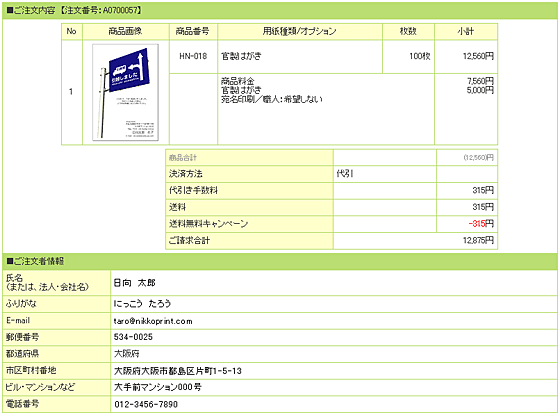560x415 pixels.
Task: Click the 商品画像 column header
Action: (126, 31)
